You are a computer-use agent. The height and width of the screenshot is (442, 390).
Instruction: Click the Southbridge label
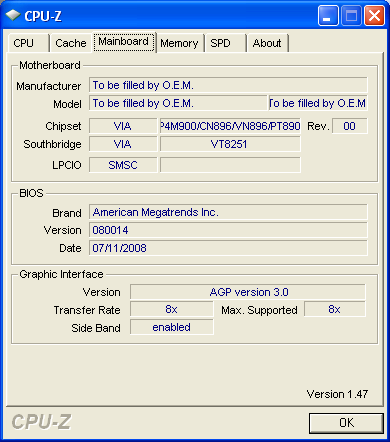click(x=52, y=144)
